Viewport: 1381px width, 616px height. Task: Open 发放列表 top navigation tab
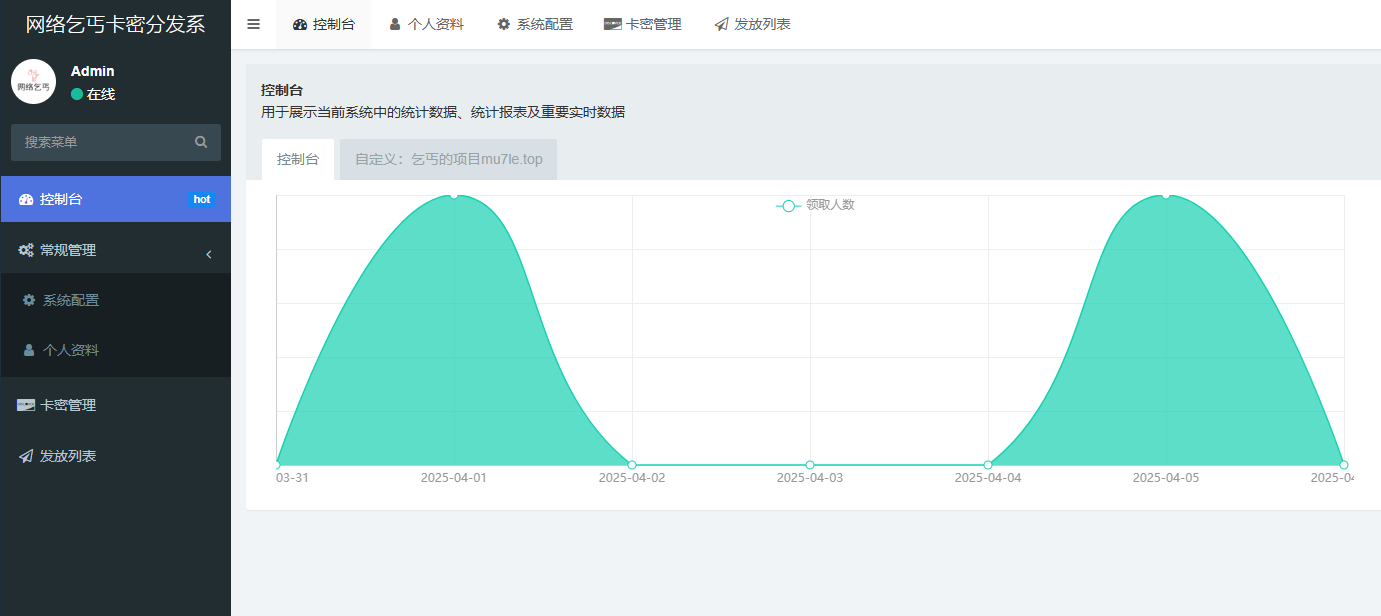pyautogui.click(x=752, y=24)
